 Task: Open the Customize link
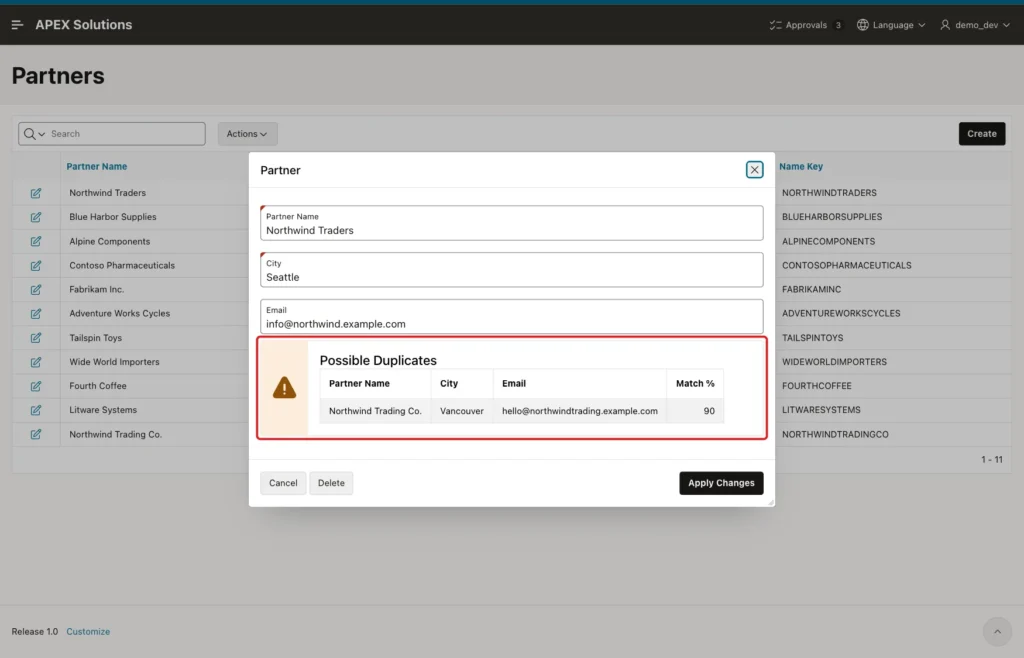pyautogui.click(x=88, y=631)
